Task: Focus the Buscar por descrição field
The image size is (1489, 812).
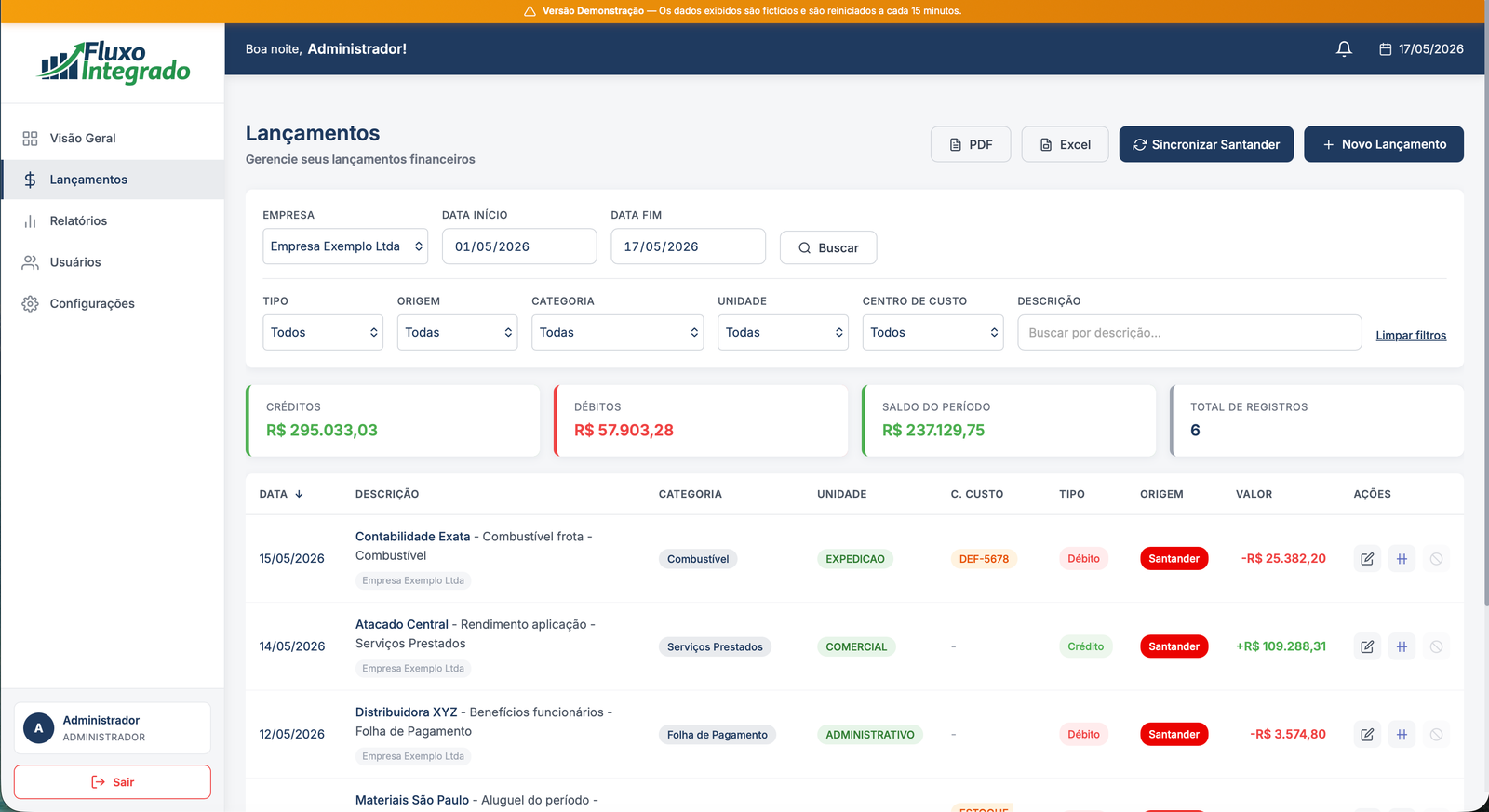Action: pos(1189,333)
